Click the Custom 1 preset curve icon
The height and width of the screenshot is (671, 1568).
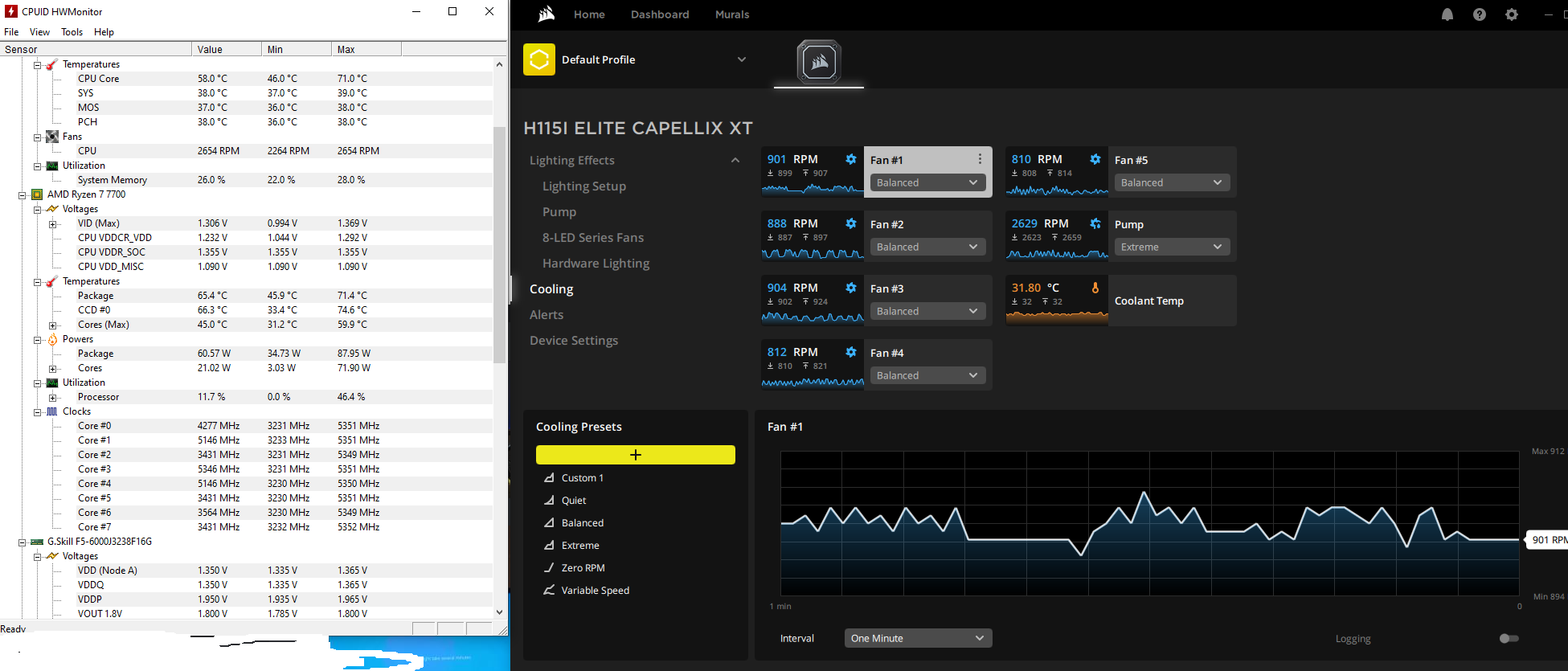(x=550, y=477)
